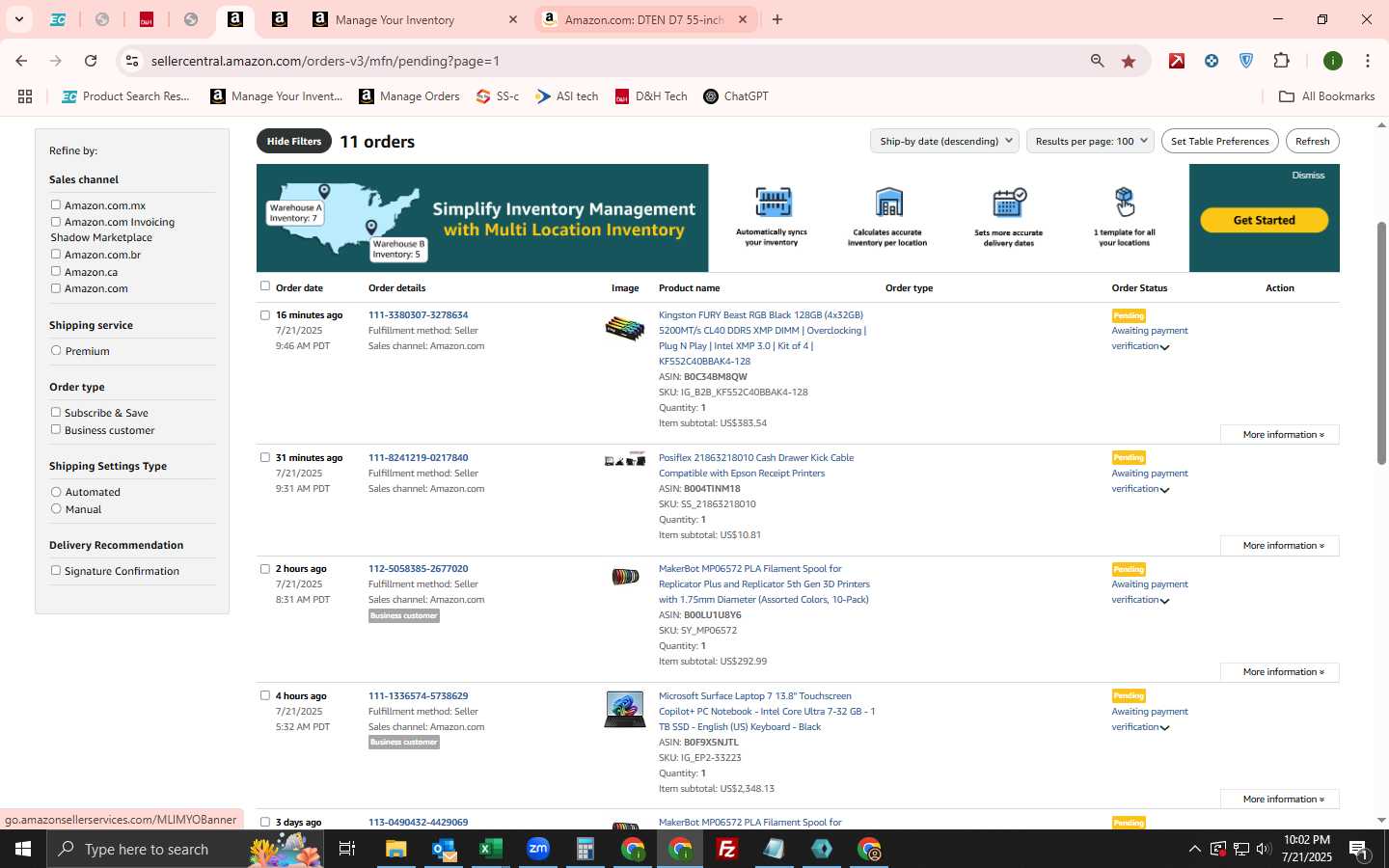1389x868 pixels.
Task: Open Windows Start menu
Action: (23, 849)
